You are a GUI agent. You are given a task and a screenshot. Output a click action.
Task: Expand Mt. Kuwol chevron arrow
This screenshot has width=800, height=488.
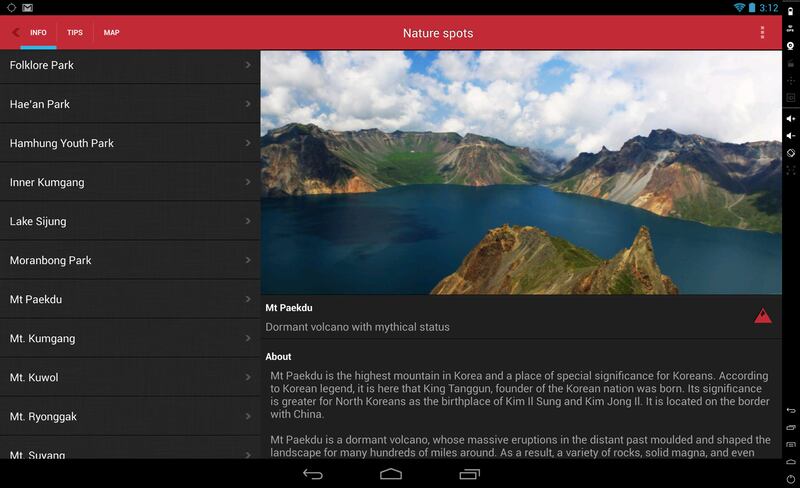click(247, 378)
